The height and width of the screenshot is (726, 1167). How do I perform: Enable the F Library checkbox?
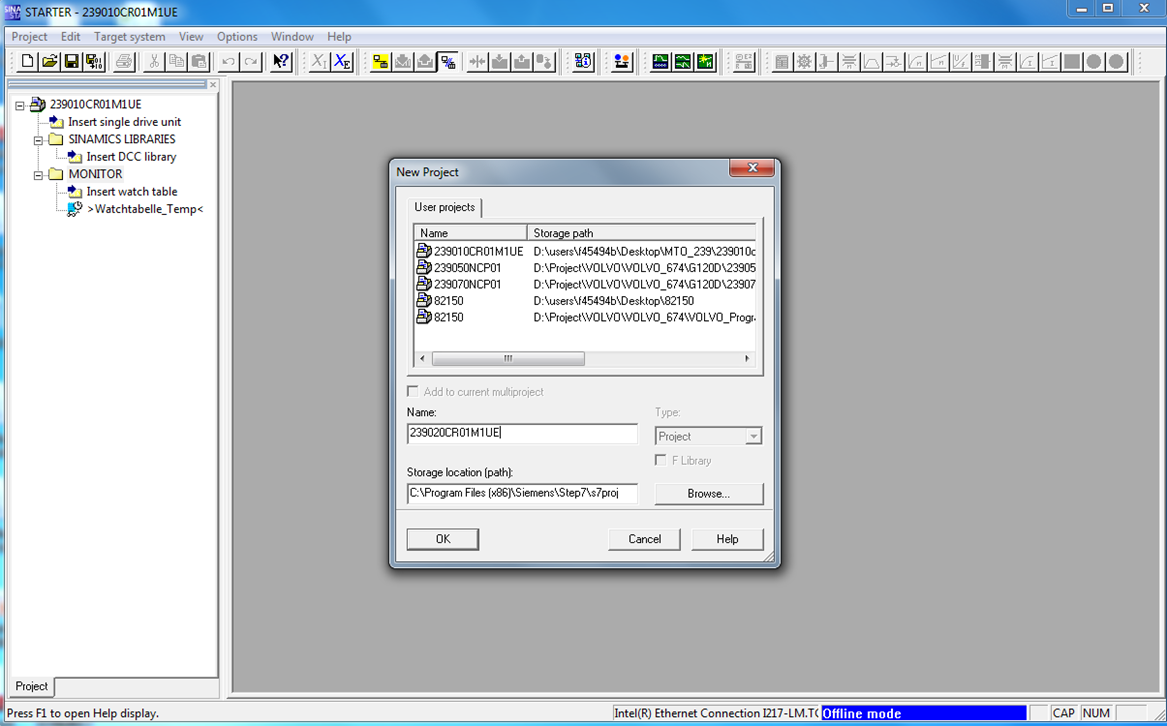pyautogui.click(x=661, y=460)
